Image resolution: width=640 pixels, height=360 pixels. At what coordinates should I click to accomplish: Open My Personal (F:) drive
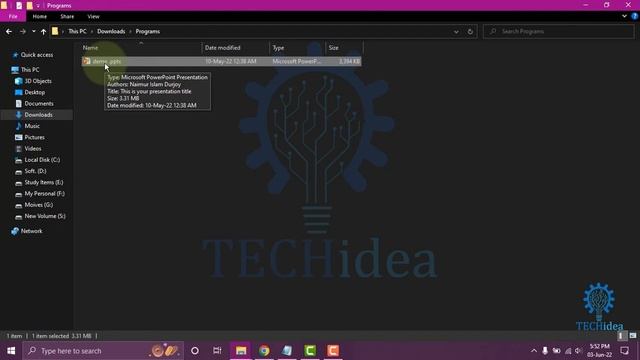44,193
